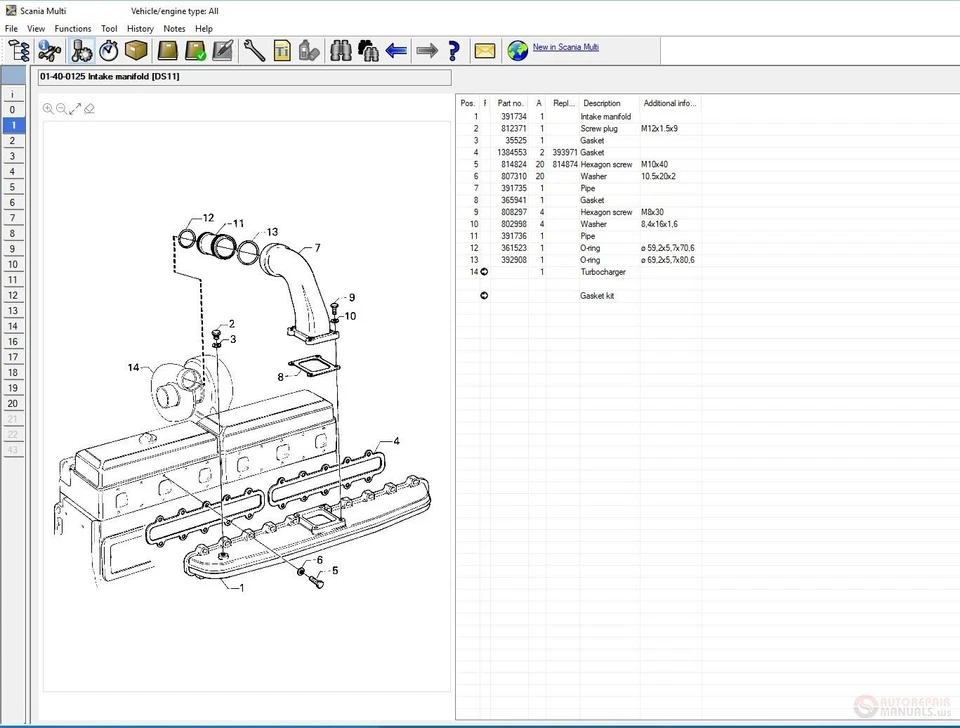Zoom in on the manifold diagram
The height and width of the screenshot is (728, 960).
[x=49, y=108]
